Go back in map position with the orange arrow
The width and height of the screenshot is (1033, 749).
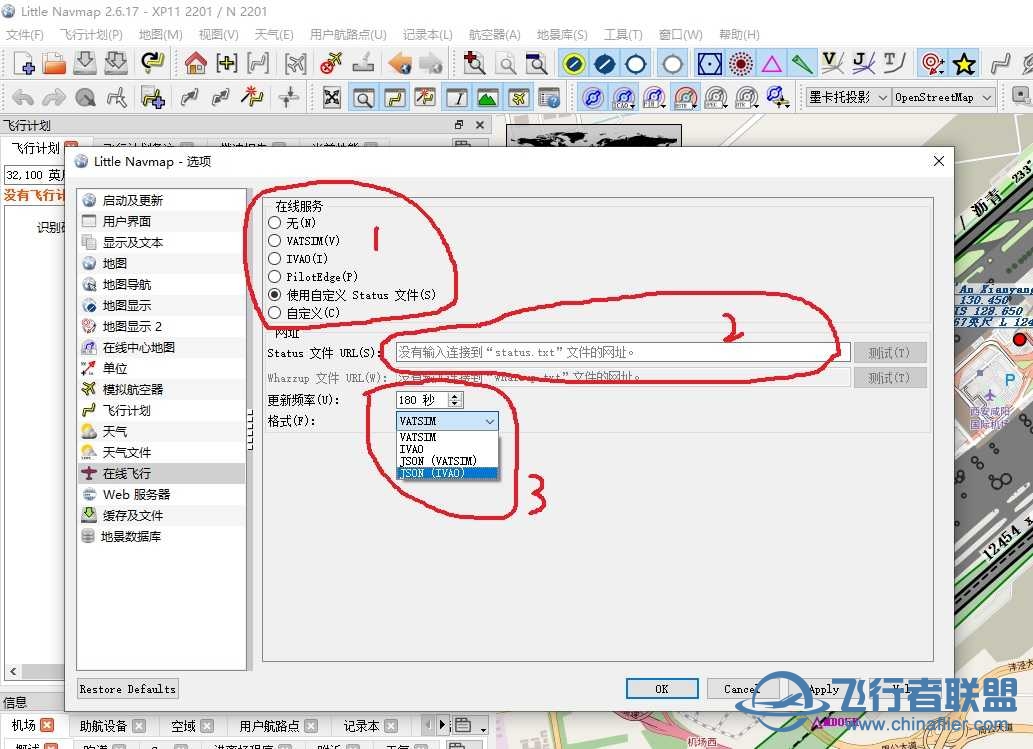tap(399, 63)
